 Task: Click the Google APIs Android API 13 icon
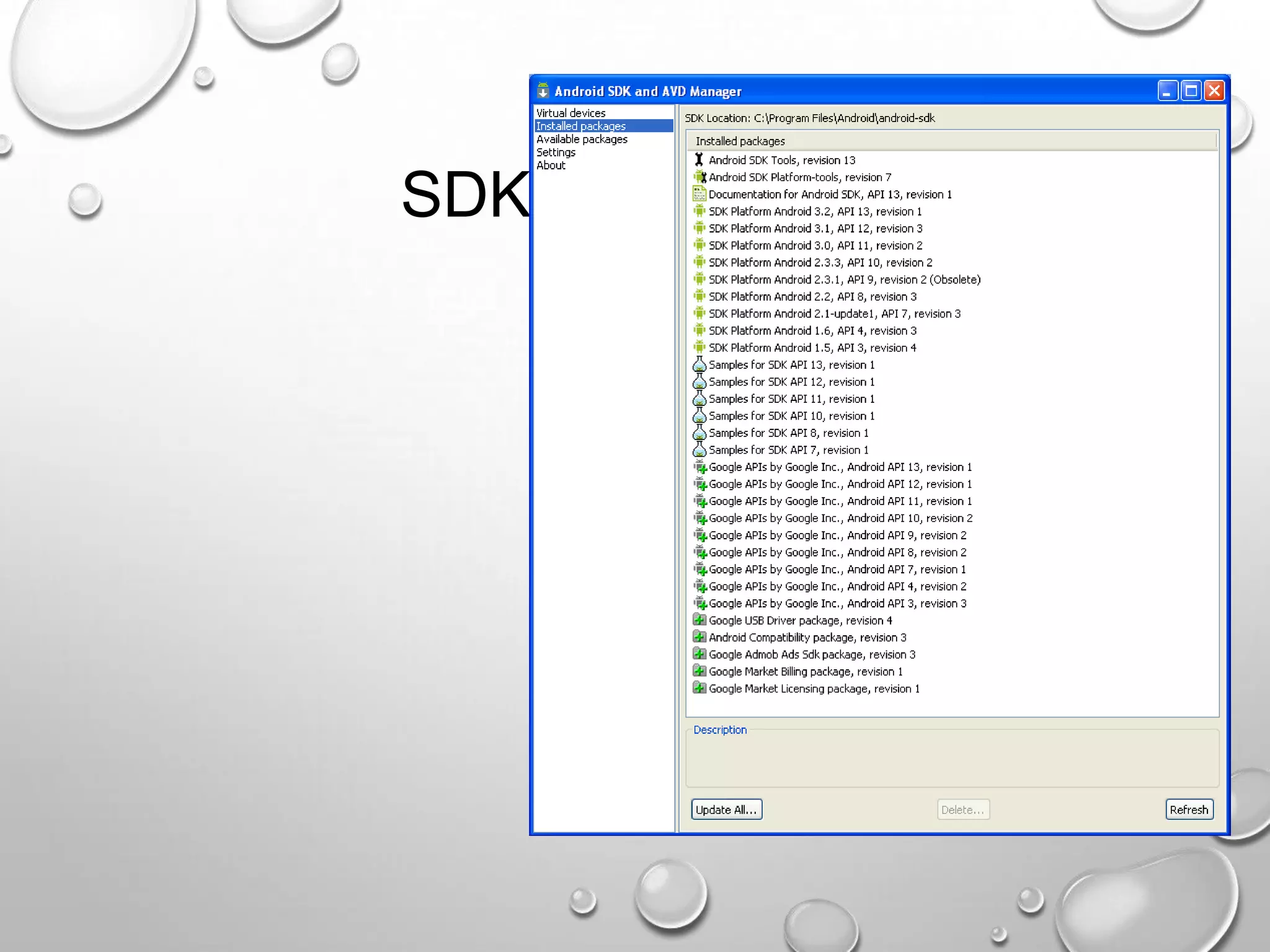[x=699, y=467]
